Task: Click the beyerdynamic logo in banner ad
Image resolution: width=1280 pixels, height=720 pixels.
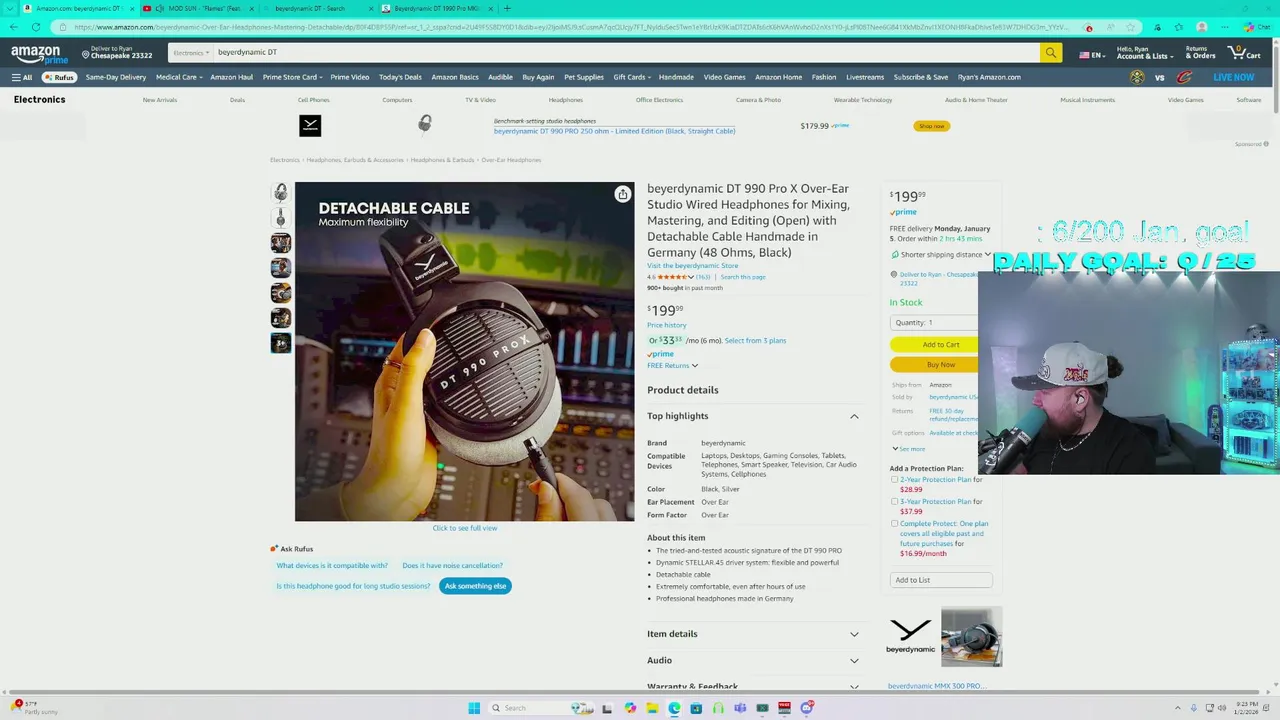Action: 310,125
